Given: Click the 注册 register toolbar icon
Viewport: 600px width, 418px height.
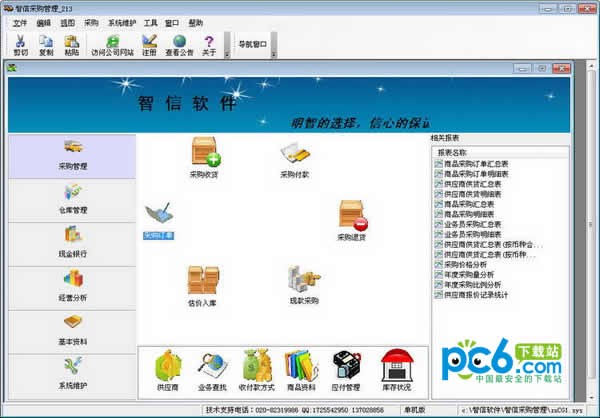Looking at the screenshot, I should coord(149,45).
